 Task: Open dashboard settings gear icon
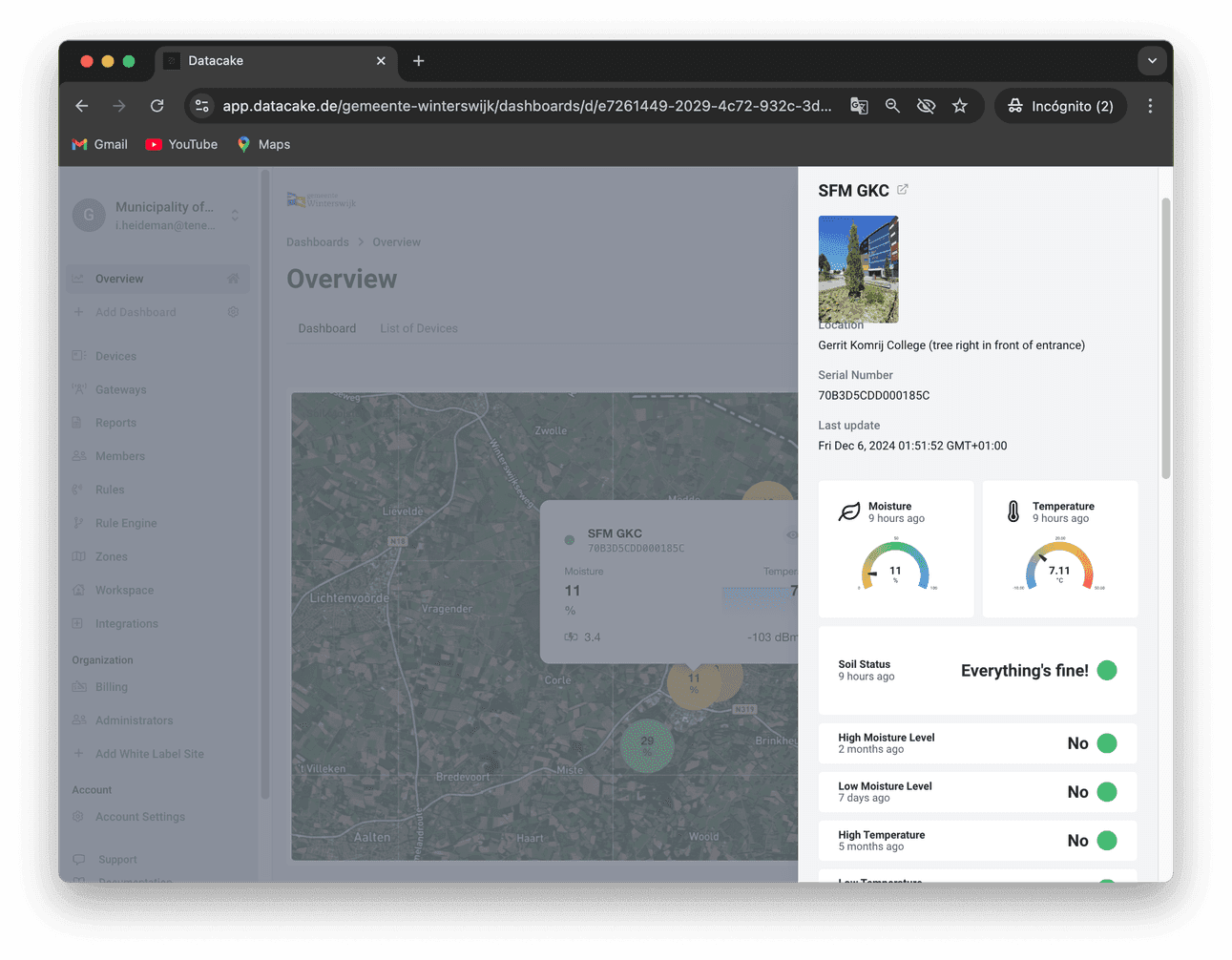point(233,312)
